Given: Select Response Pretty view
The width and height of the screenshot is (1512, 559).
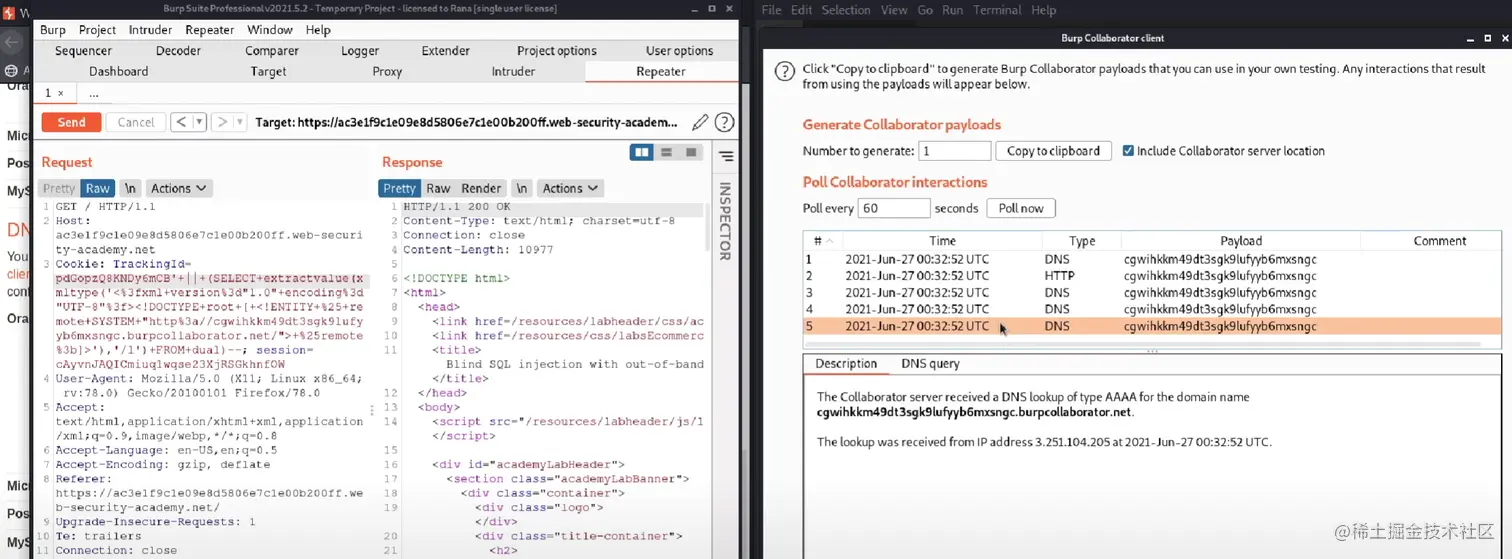Looking at the screenshot, I should (x=399, y=188).
